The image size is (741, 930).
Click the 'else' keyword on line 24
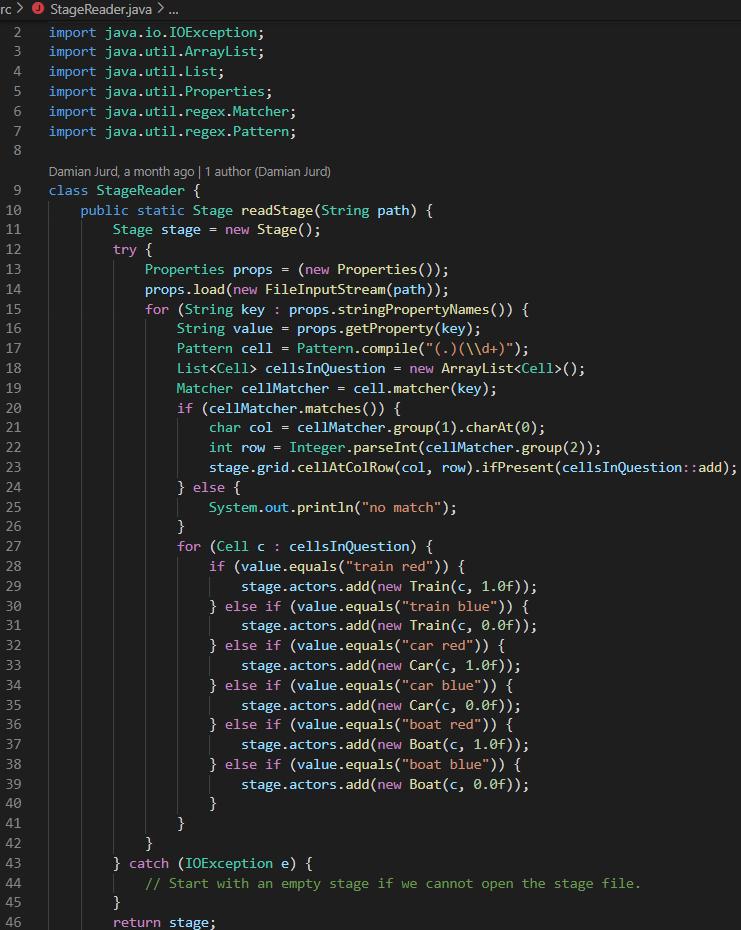(x=209, y=488)
